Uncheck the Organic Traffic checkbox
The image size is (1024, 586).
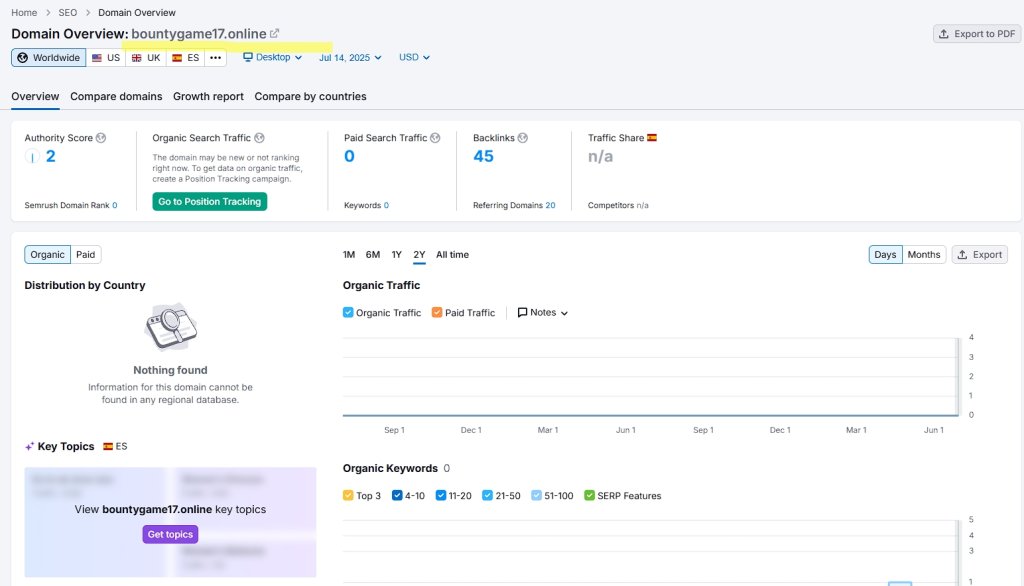click(x=348, y=313)
